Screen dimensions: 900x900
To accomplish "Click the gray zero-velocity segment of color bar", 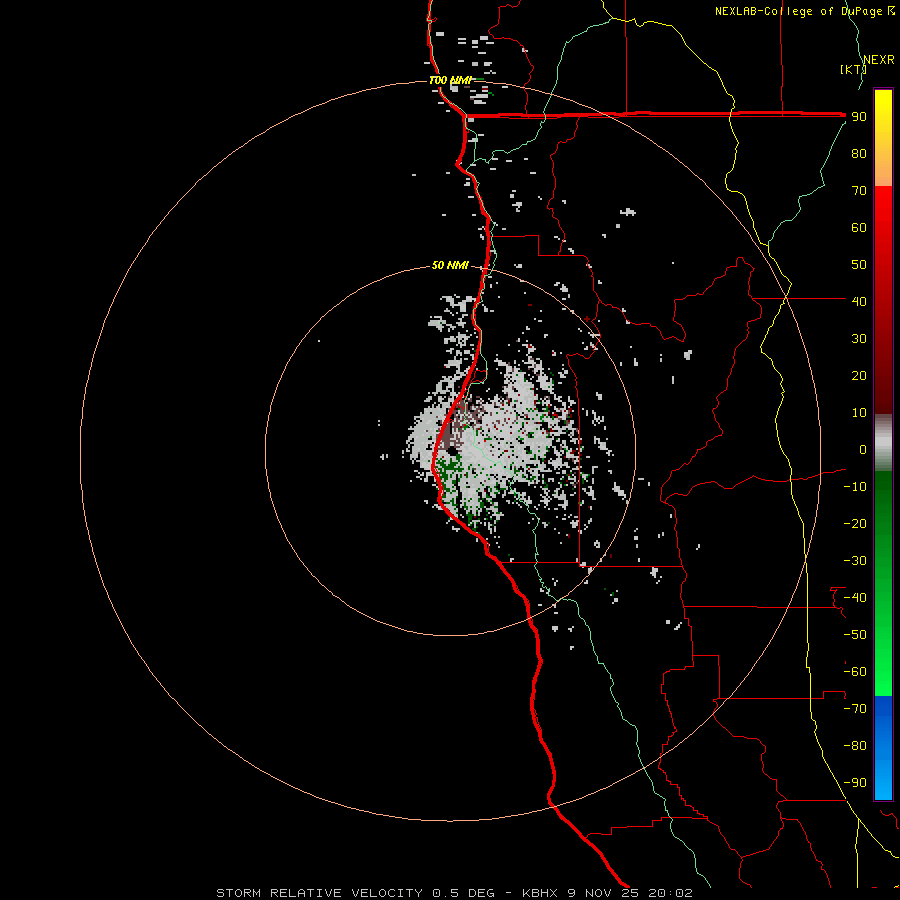I will [883, 443].
